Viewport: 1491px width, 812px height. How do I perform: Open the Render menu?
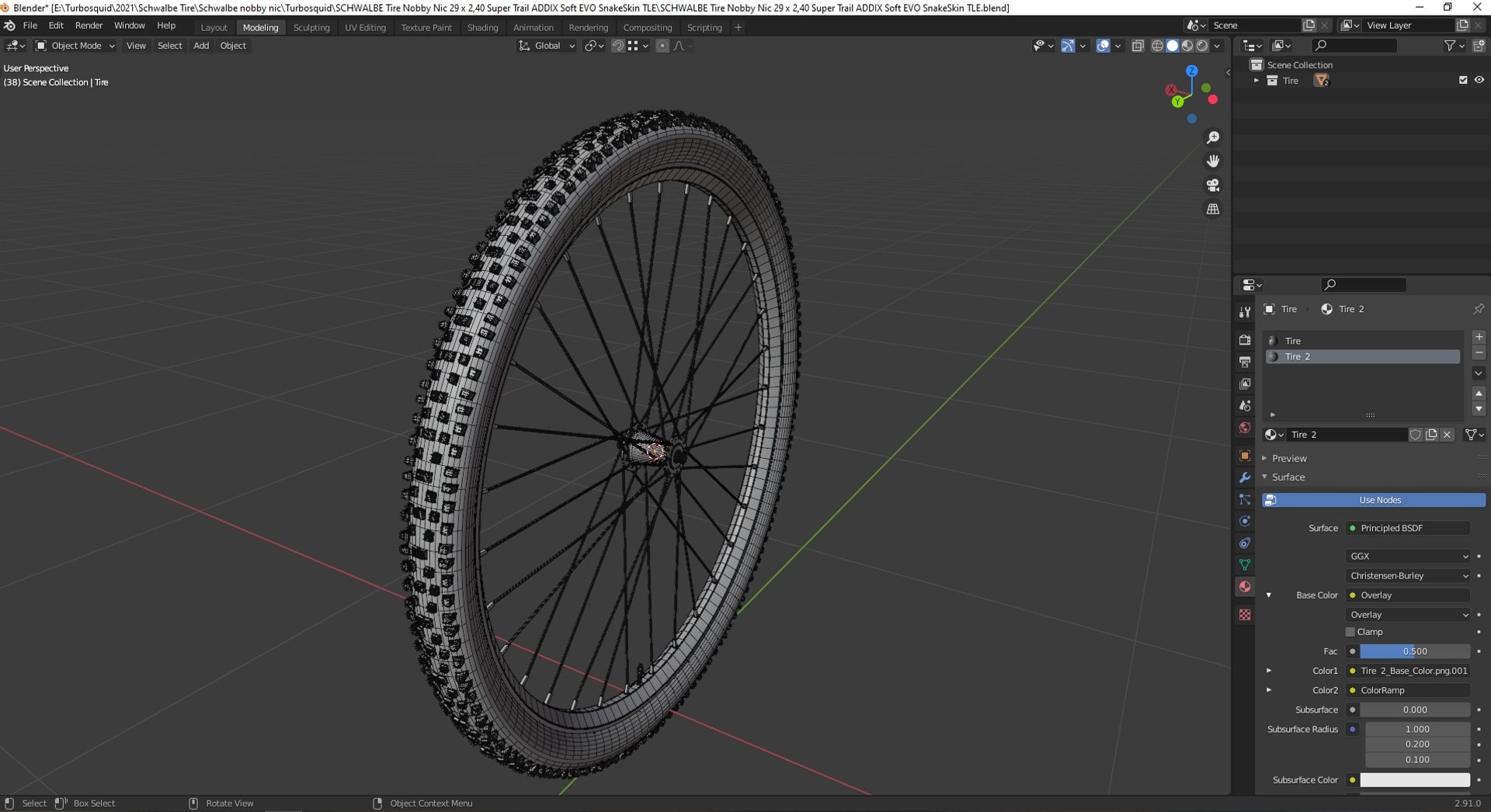click(x=89, y=26)
